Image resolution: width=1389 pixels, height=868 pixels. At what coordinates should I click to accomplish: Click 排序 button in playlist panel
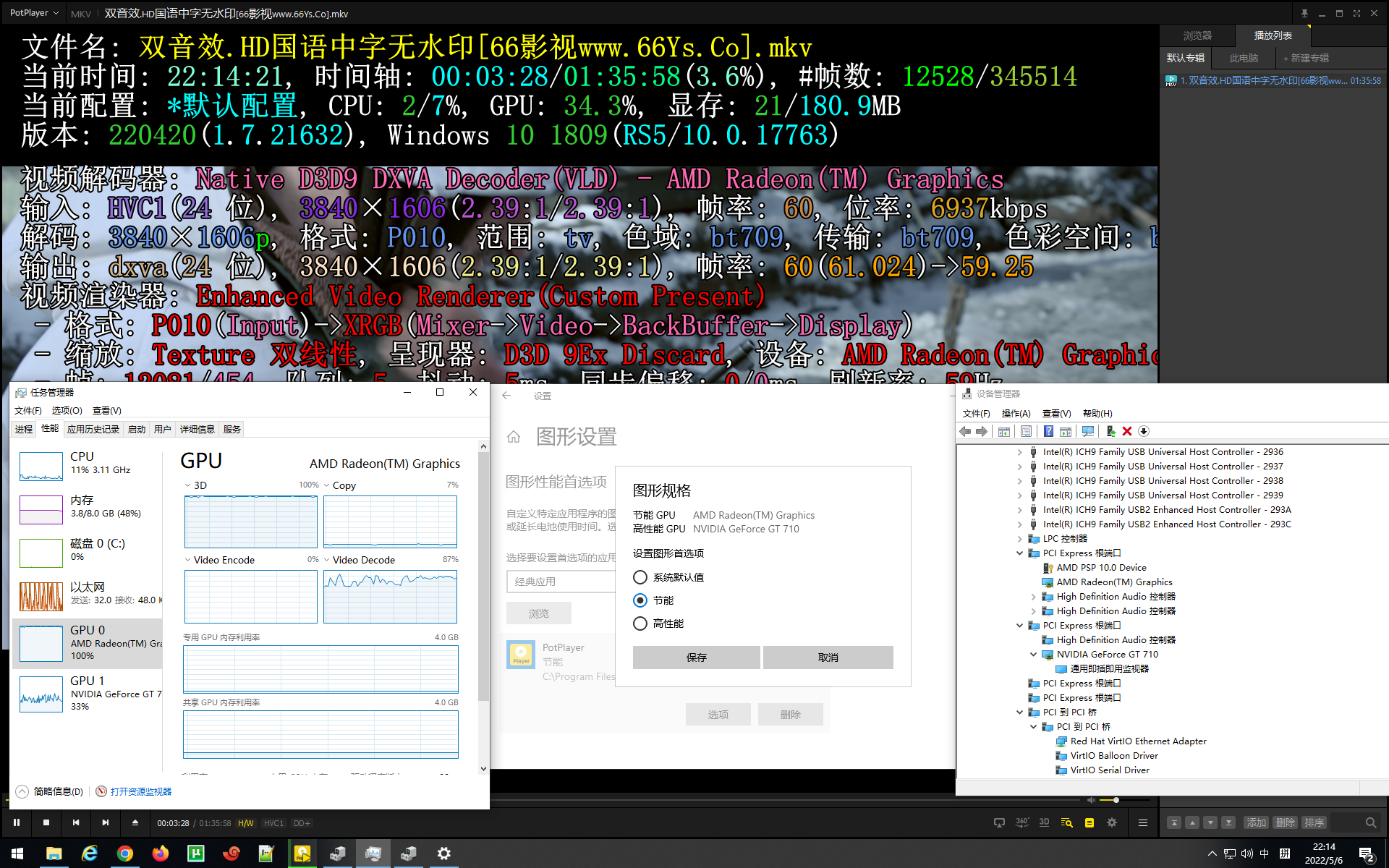click(x=1314, y=822)
